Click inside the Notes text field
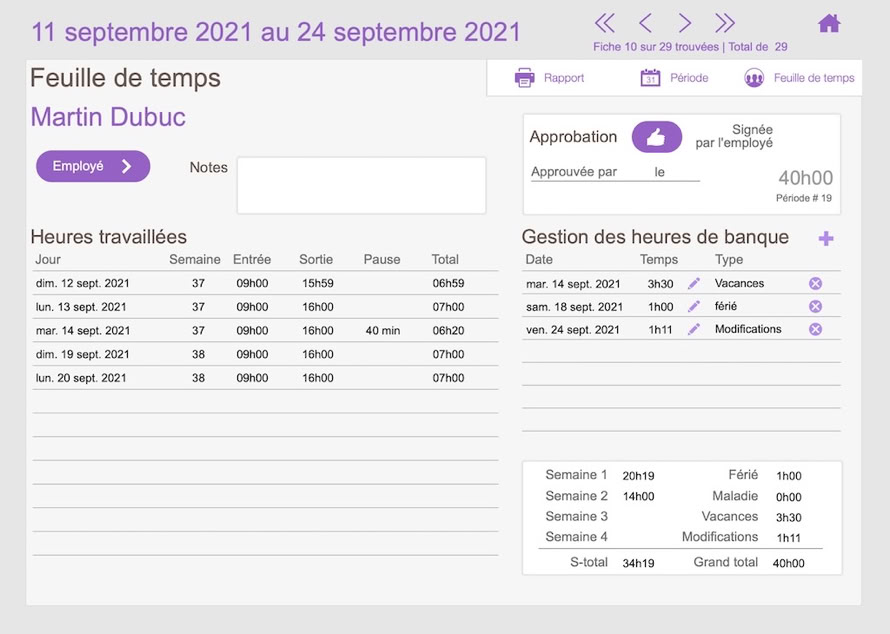Viewport: 890px width, 634px height. tap(361, 185)
